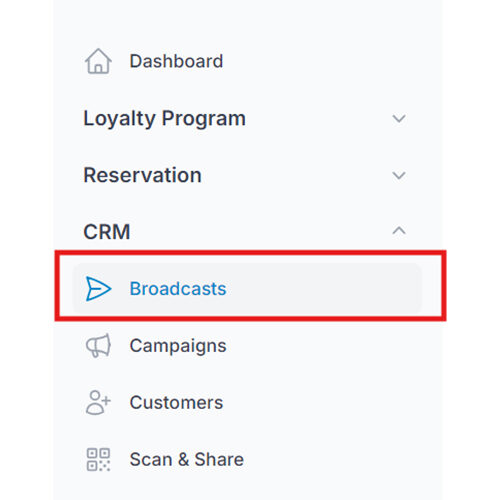The image size is (500, 500).
Task: Collapse the CRM section using its up arrow
Action: point(399,231)
